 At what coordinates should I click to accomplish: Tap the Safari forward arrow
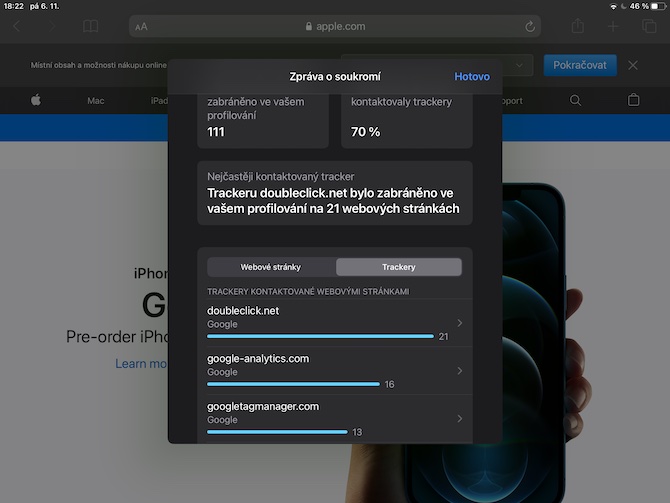pyautogui.click(x=52, y=26)
